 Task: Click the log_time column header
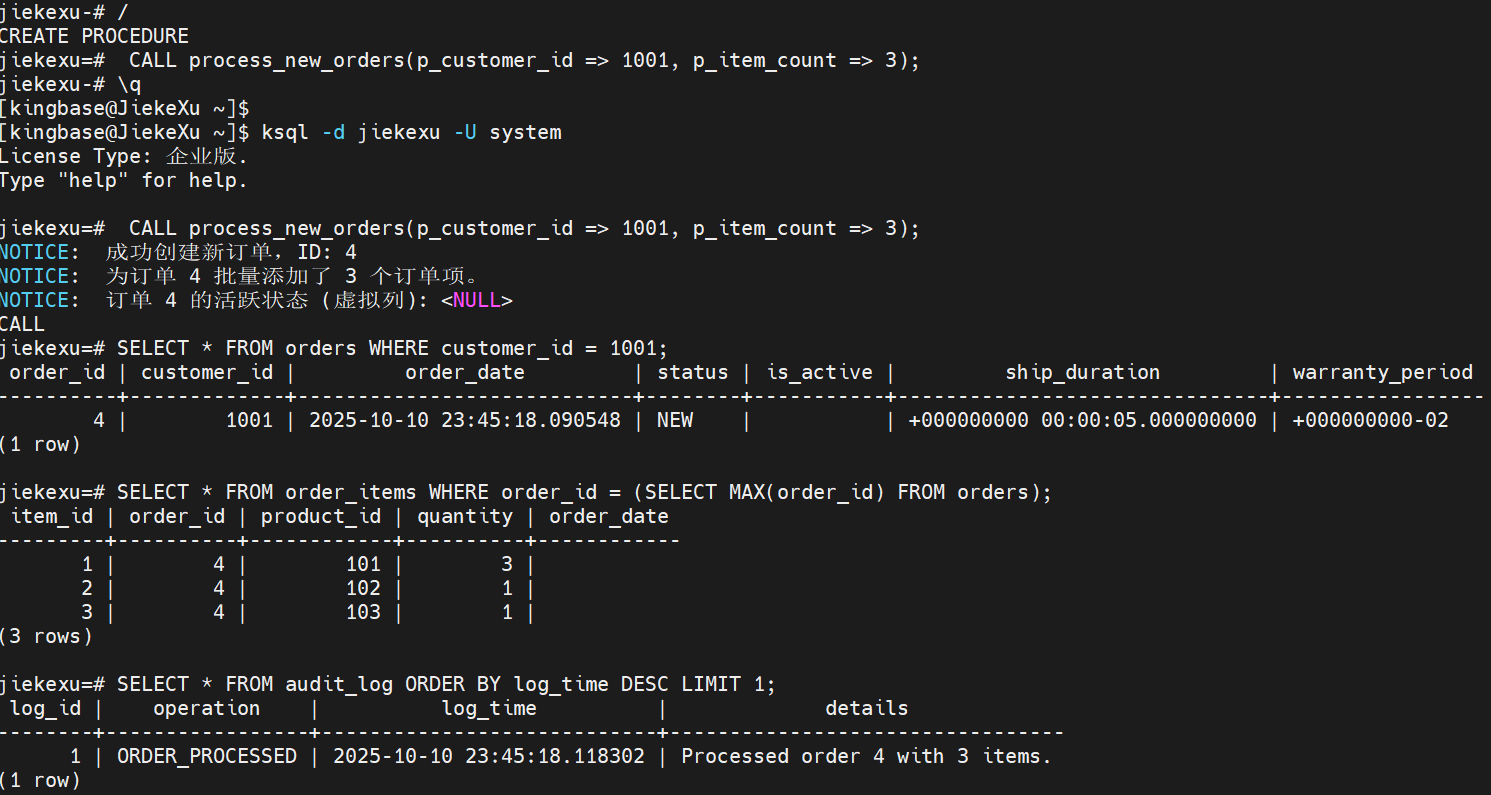489,708
